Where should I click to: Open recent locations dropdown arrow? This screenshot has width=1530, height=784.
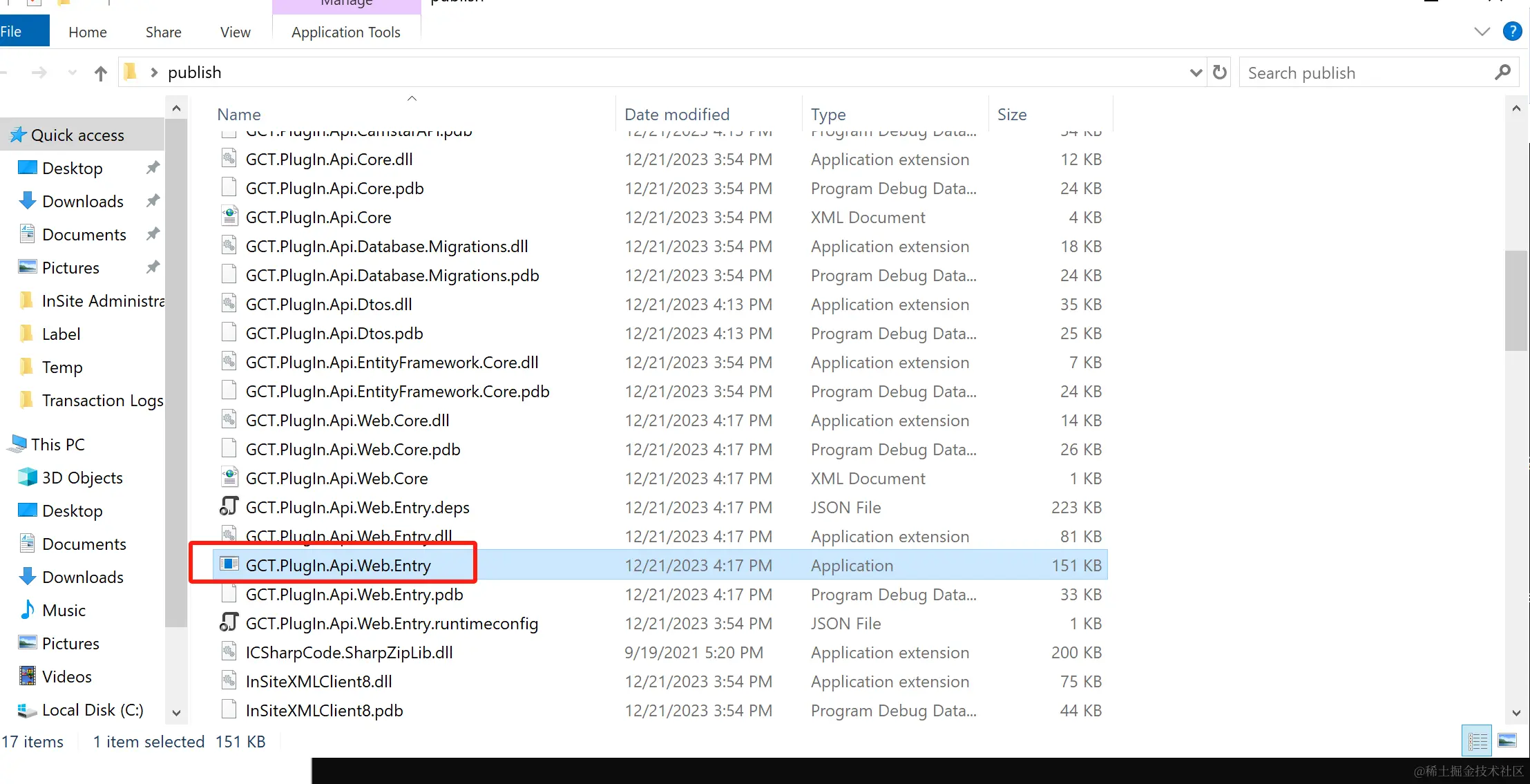(x=72, y=73)
